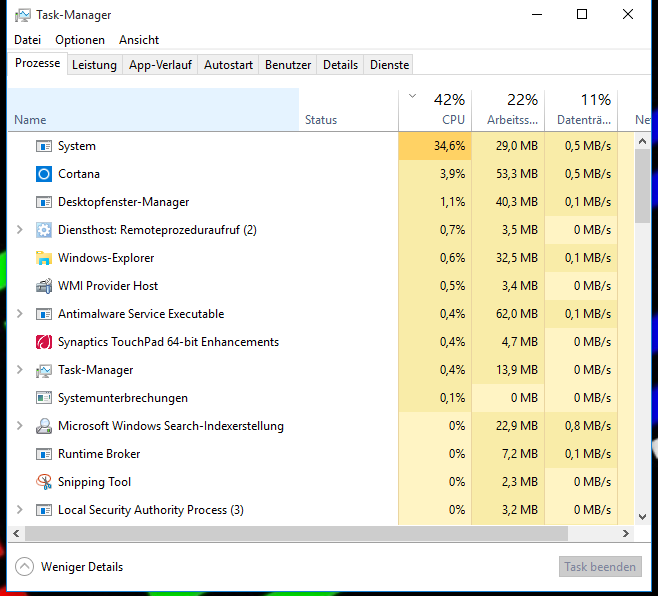Sort by the Datenträger column header
This screenshot has height=596, width=658.
[x=581, y=110]
